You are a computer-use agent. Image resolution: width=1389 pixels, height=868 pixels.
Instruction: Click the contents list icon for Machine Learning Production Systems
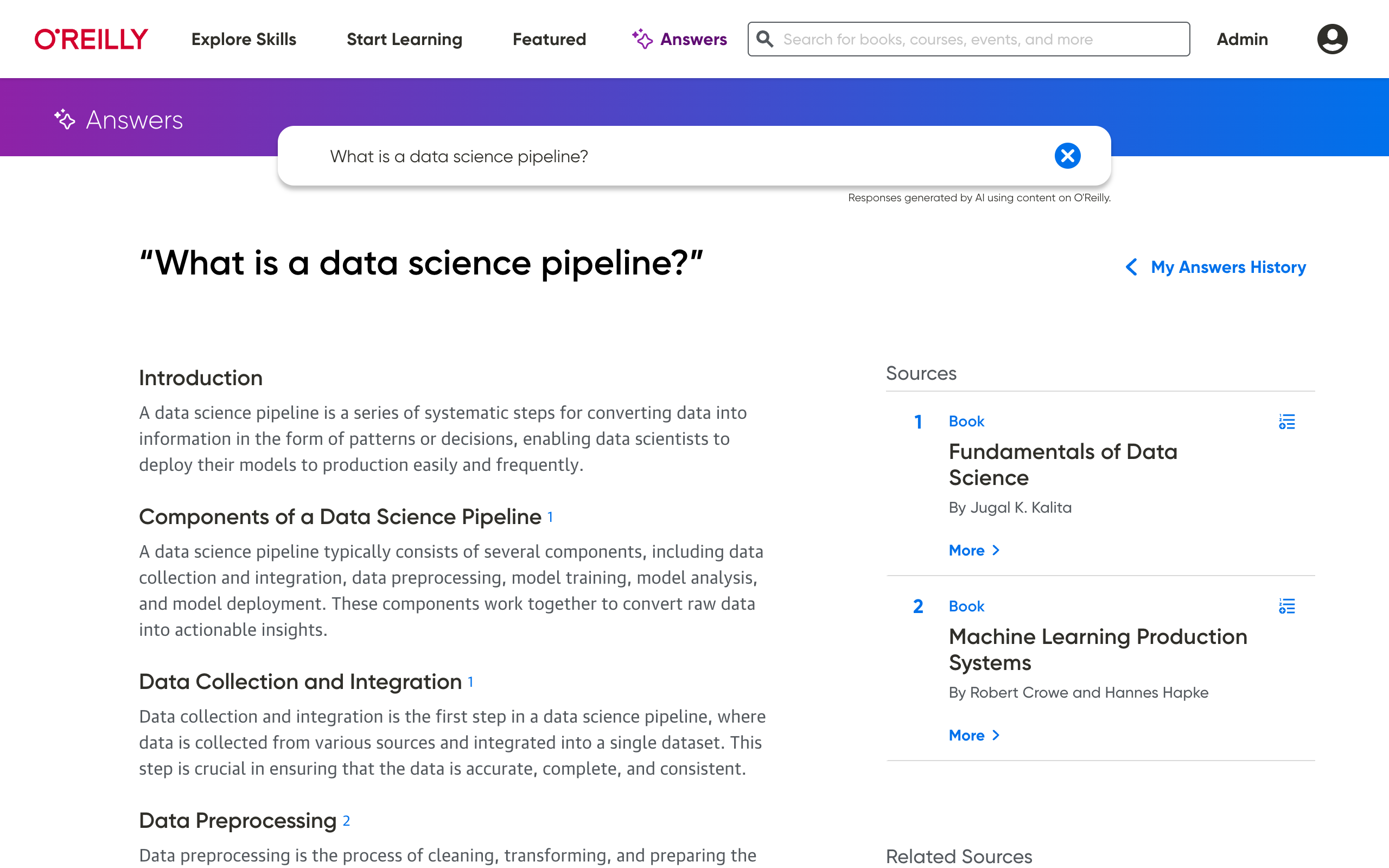[1286, 606]
